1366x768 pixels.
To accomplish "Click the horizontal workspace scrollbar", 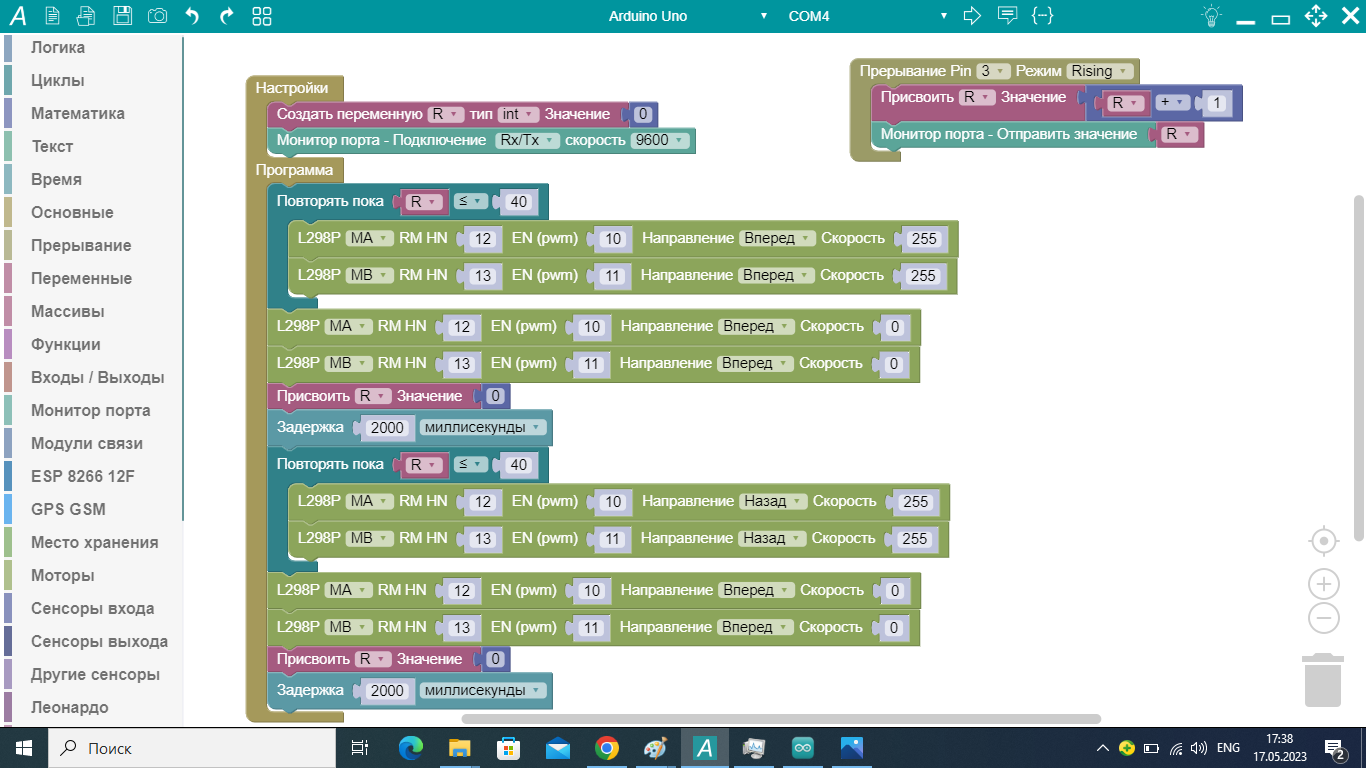I will point(780,718).
